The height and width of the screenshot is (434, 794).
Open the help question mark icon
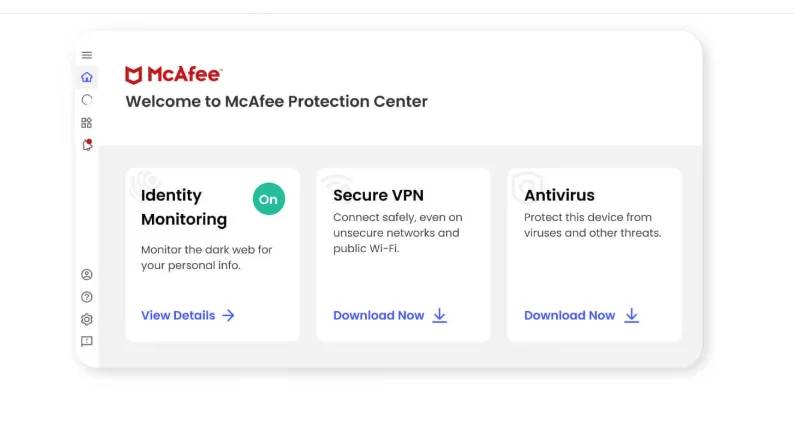87,297
